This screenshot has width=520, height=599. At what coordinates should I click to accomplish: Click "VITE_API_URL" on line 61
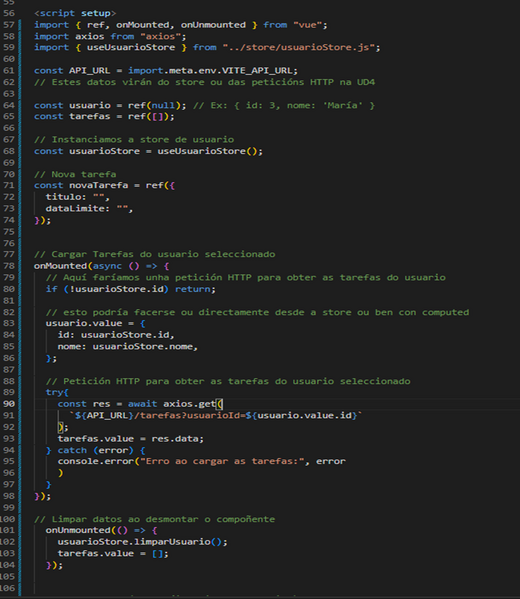(x=257, y=71)
